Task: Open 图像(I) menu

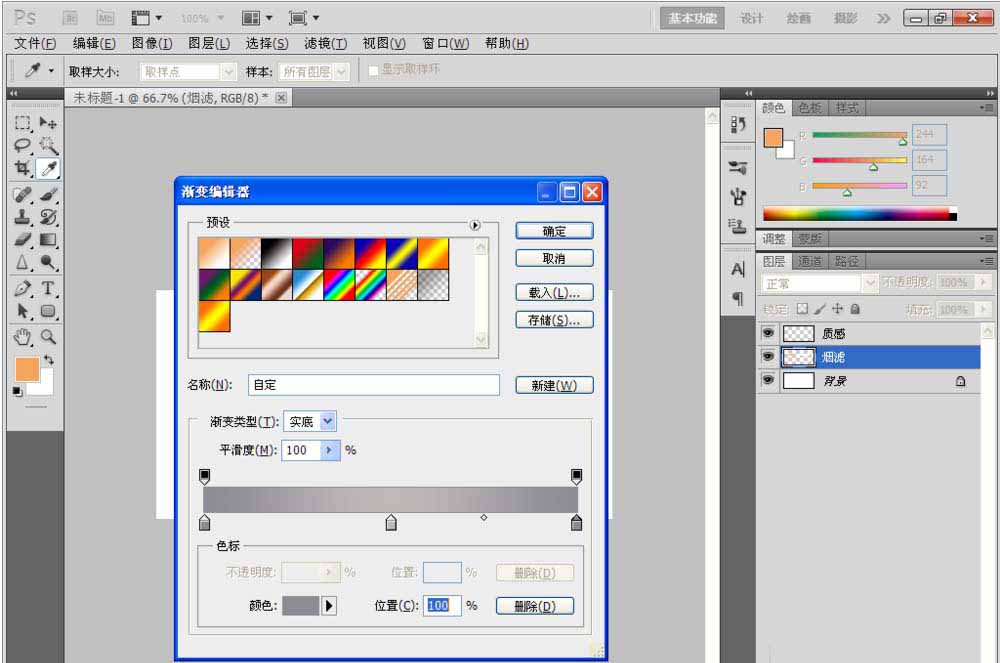Action: tap(152, 43)
